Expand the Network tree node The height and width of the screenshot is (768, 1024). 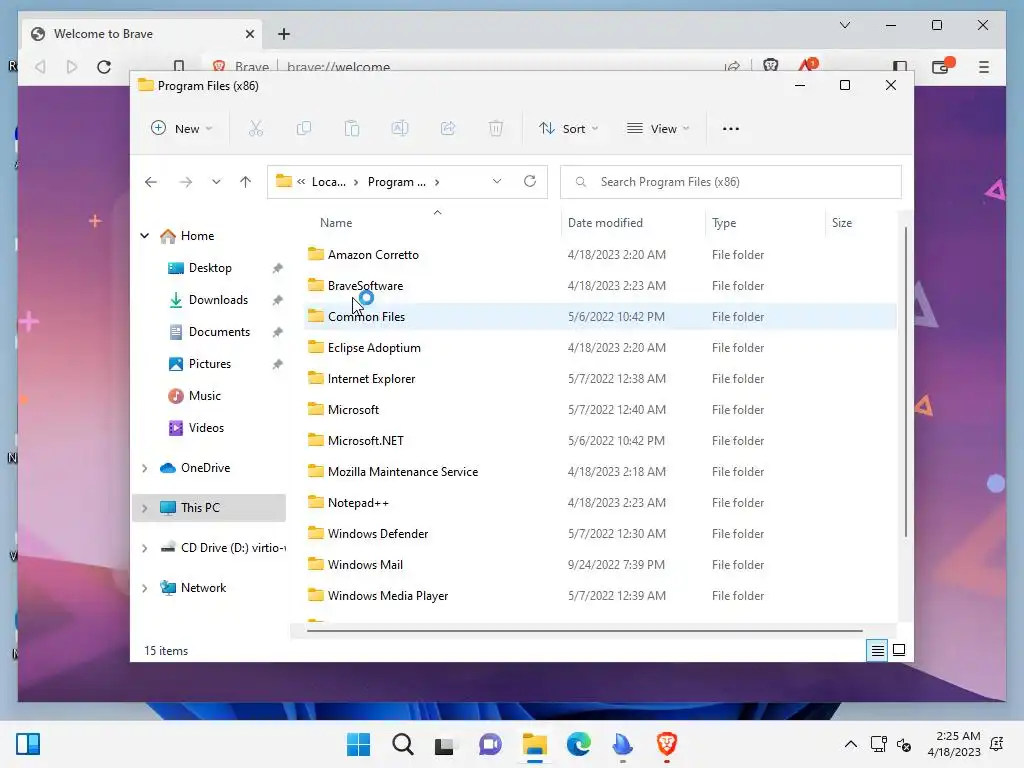[144, 588]
